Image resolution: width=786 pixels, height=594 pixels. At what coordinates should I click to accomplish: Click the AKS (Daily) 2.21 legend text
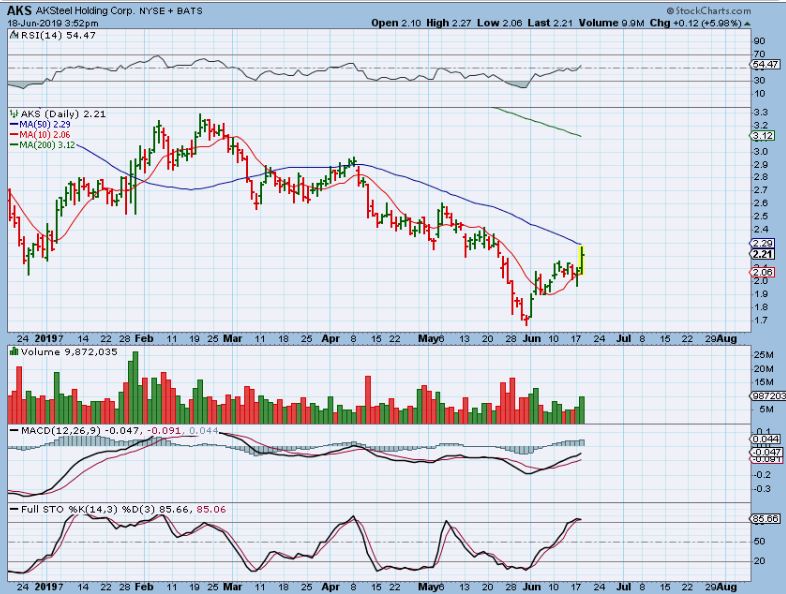click(63, 114)
